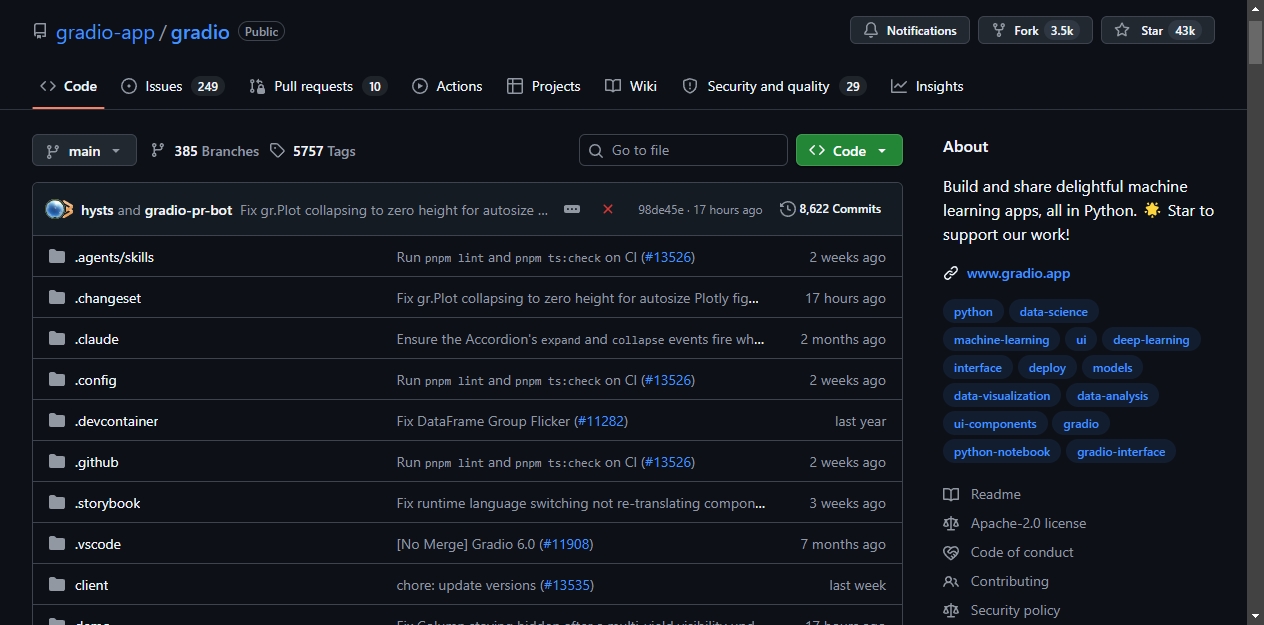
Task: Click the Notifications bell button
Action: click(910, 30)
